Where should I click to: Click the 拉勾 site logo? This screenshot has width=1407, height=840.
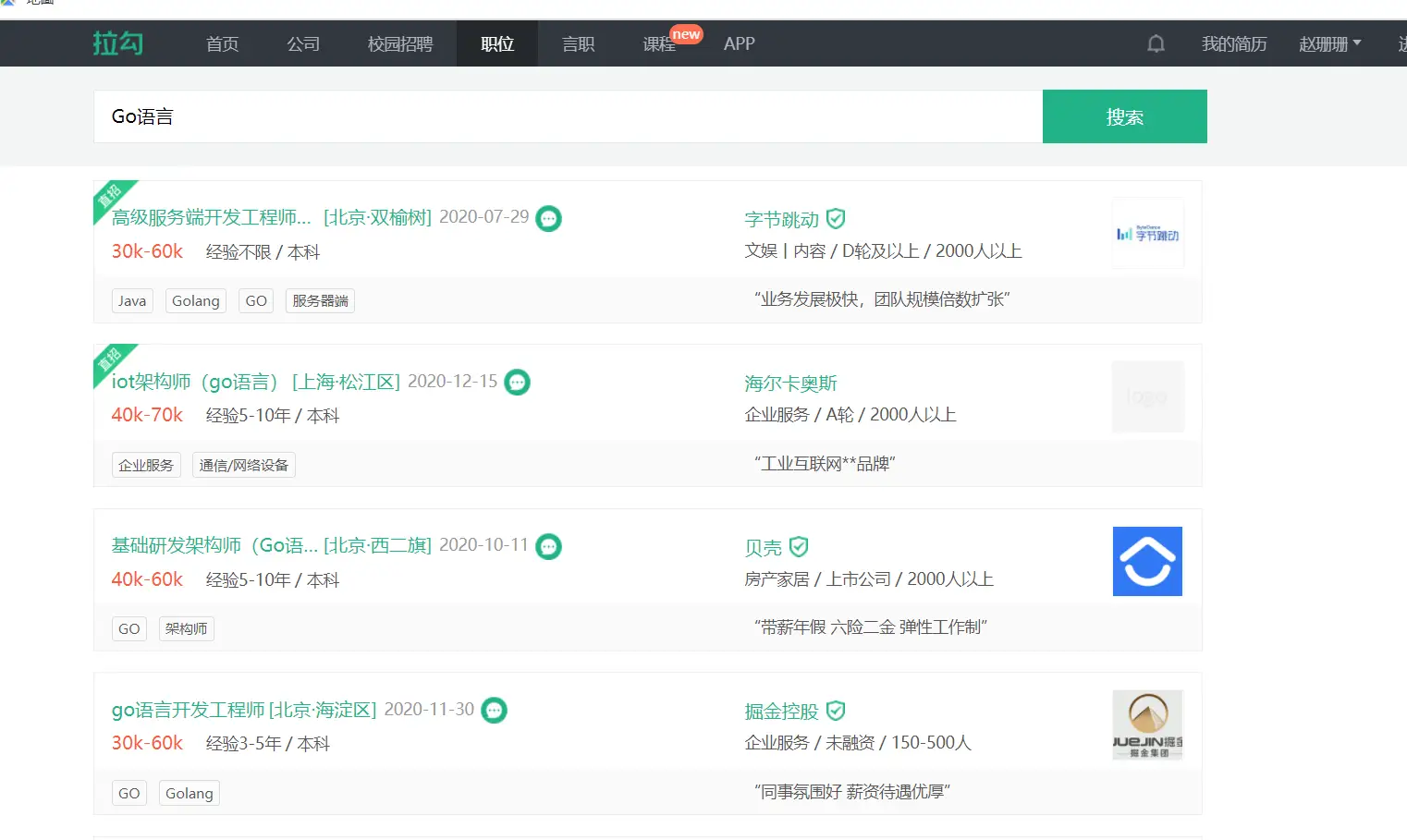click(118, 43)
